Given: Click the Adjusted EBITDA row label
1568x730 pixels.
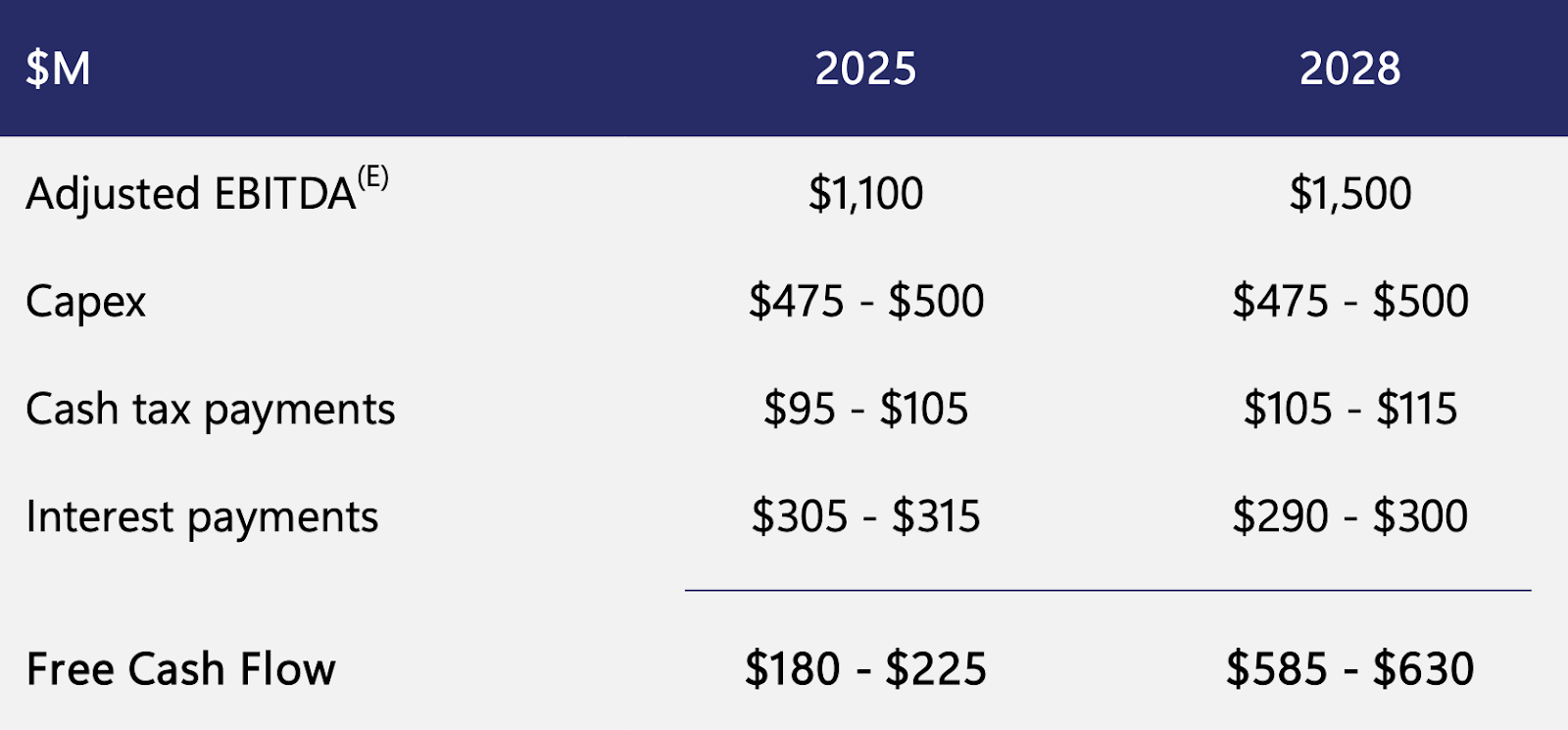Looking at the screenshot, I should [x=190, y=194].
